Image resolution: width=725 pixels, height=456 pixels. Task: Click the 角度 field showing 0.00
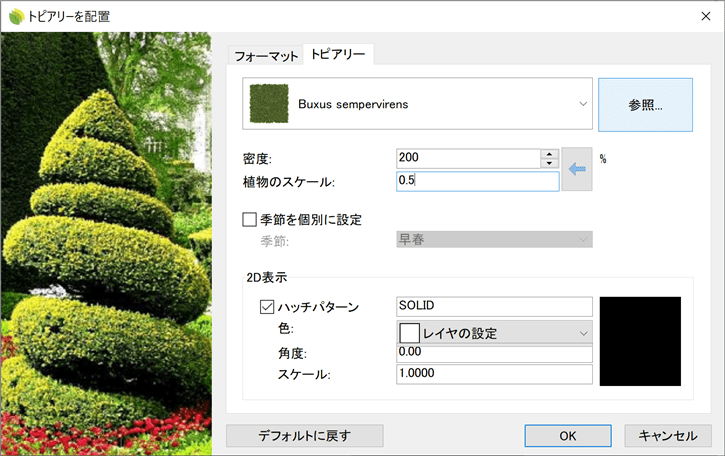[x=494, y=353]
